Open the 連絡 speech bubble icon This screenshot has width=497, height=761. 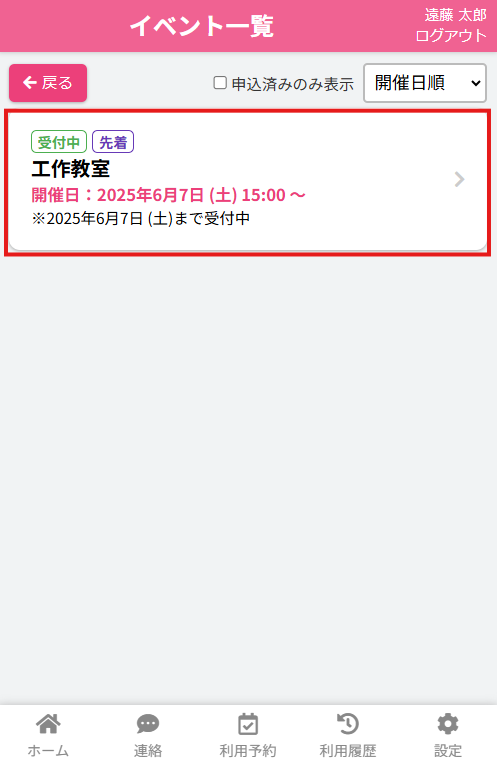pyautogui.click(x=148, y=724)
